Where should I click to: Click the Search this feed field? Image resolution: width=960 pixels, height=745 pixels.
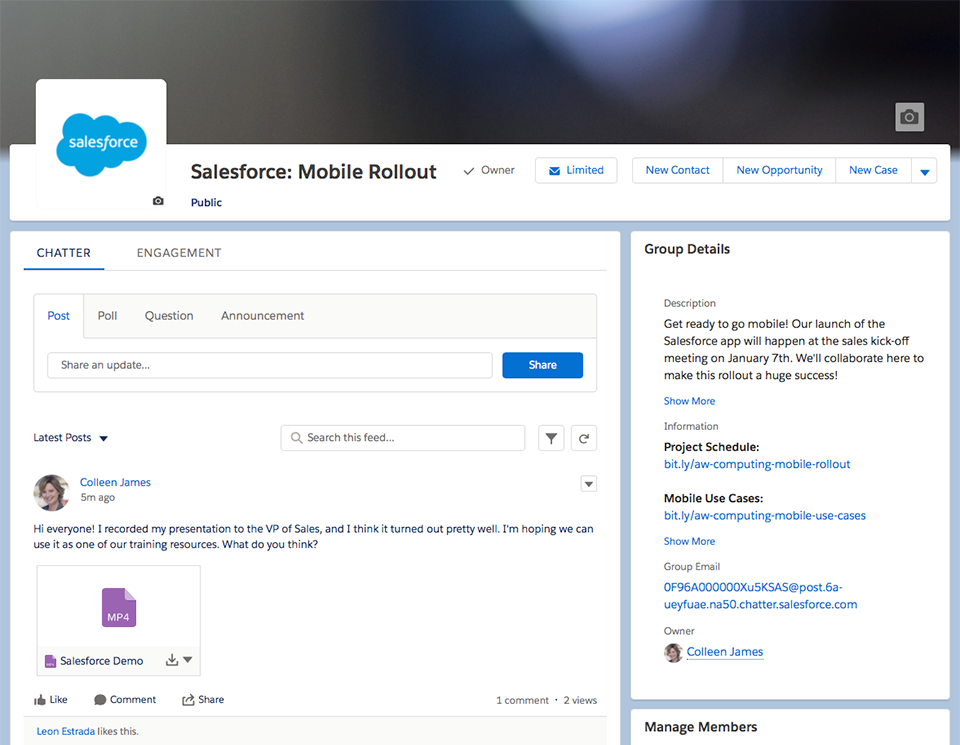coord(402,438)
